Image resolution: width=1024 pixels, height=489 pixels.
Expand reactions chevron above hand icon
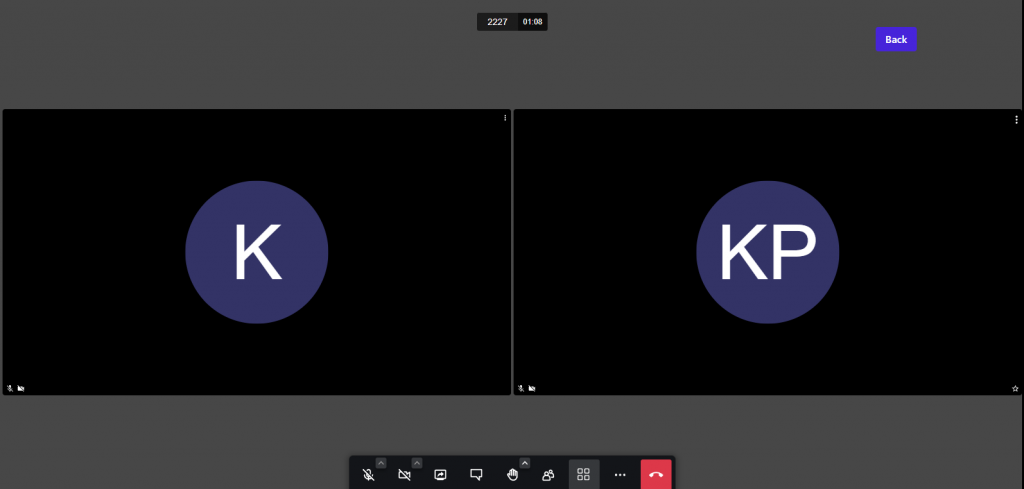(525, 463)
